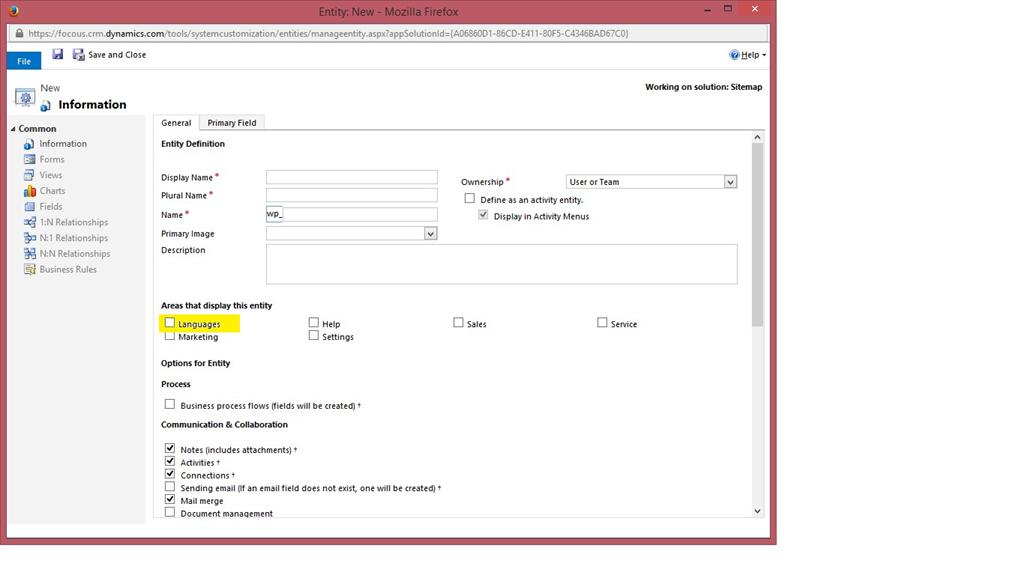The image size is (1024, 575).
Task: Click the Help question mark icon
Action: pyautogui.click(x=734, y=55)
